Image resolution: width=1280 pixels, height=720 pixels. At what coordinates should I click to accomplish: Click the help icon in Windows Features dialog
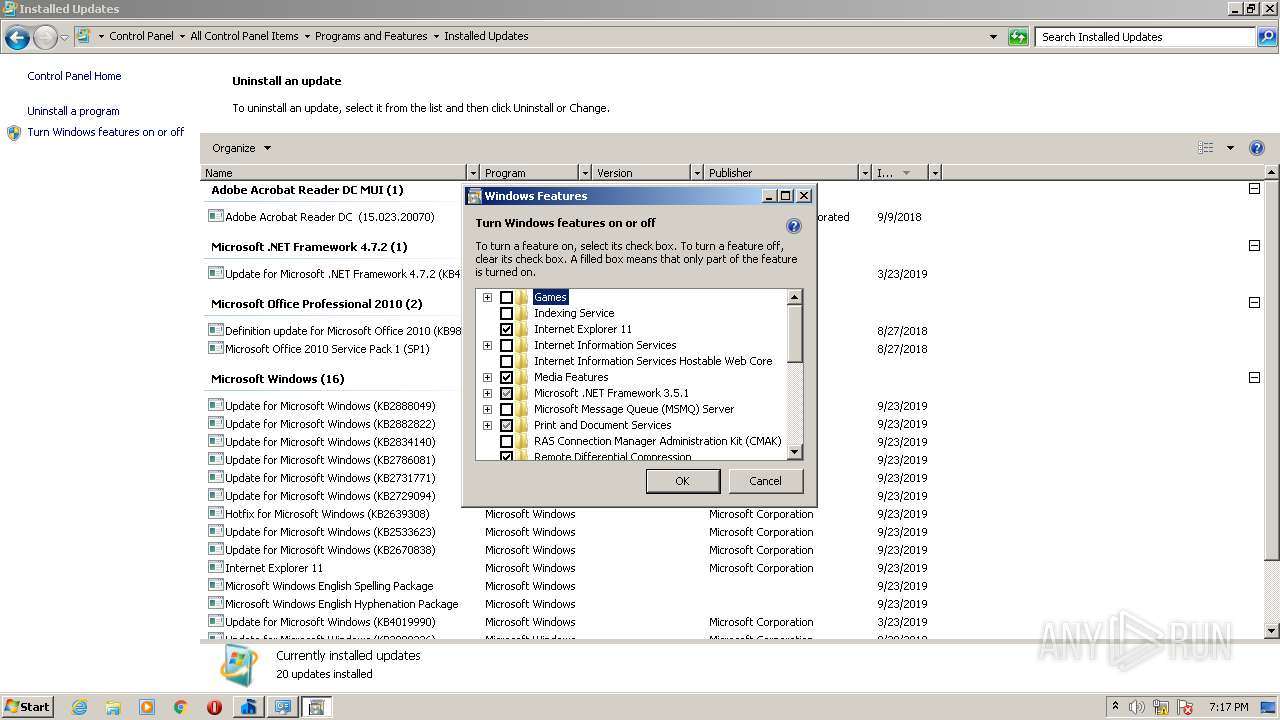[x=794, y=226]
